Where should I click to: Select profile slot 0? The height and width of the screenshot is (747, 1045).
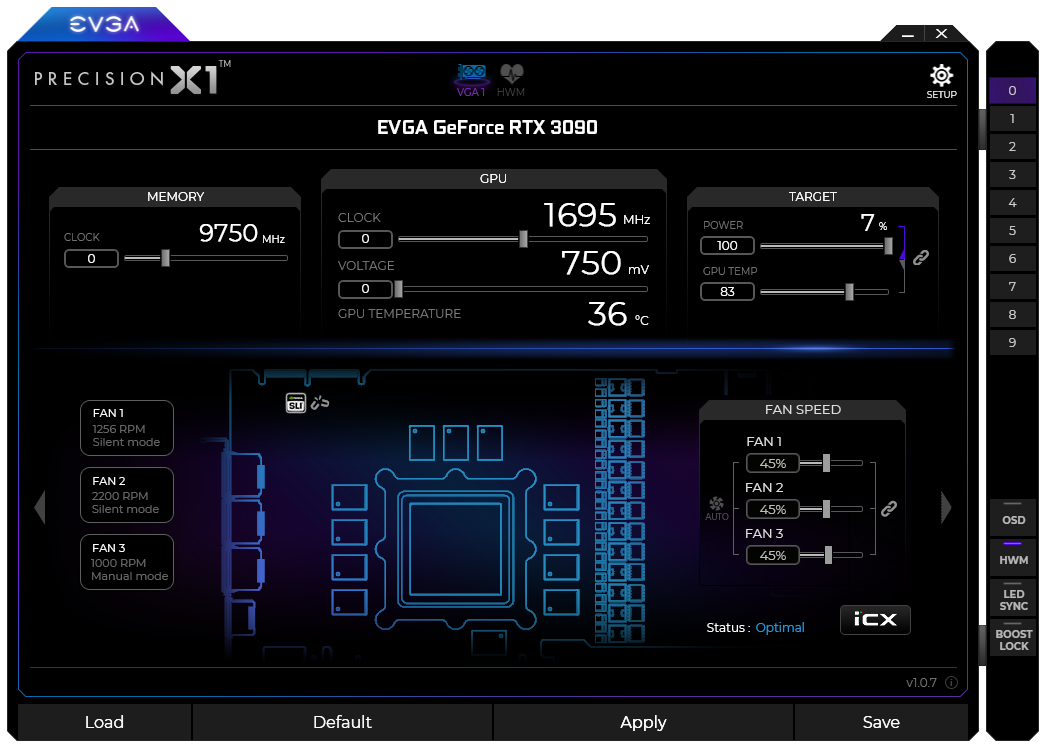1012,91
